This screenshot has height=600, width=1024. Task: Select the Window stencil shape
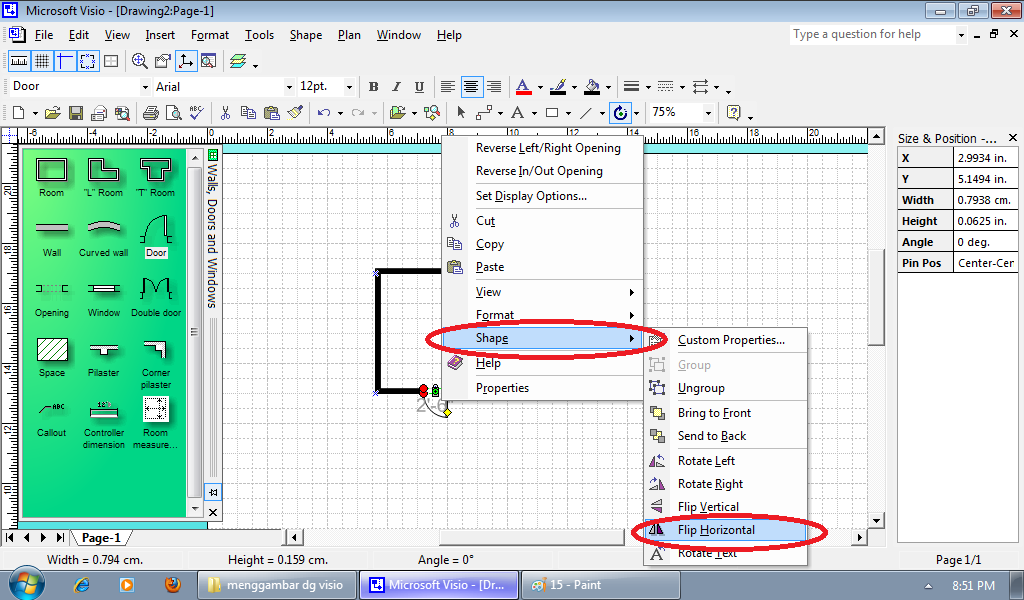pyautogui.click(x=104, y=297)
